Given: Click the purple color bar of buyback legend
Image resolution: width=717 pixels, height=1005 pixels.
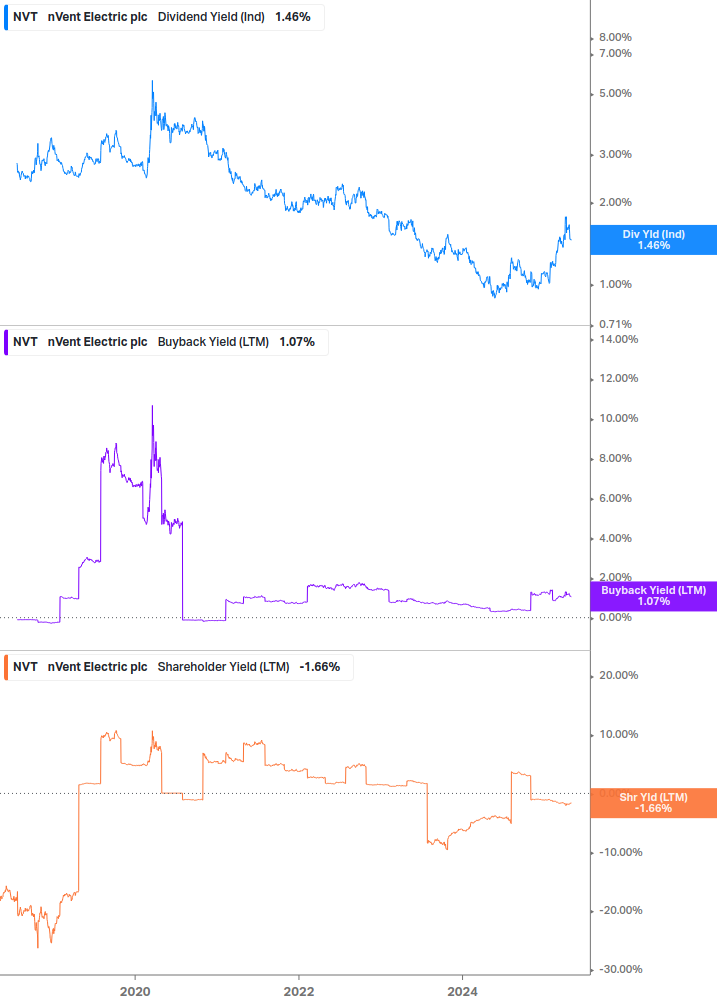Looking at the screenshot, I should [x=6, y=342].
